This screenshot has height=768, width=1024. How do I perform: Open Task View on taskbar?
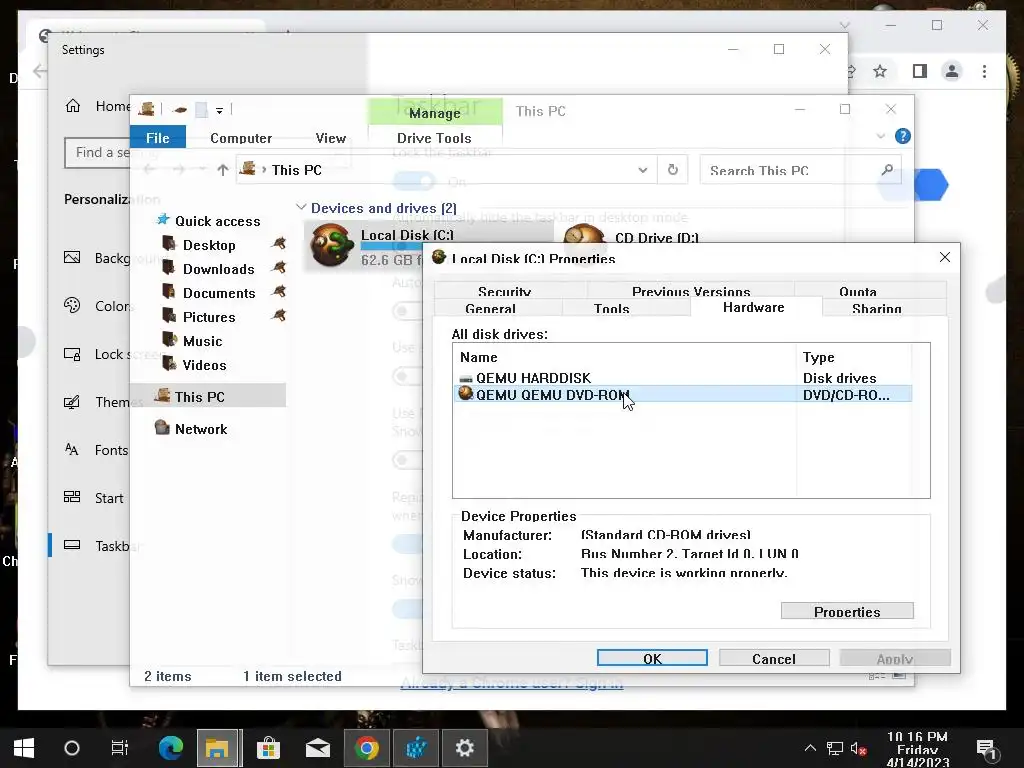120,748
